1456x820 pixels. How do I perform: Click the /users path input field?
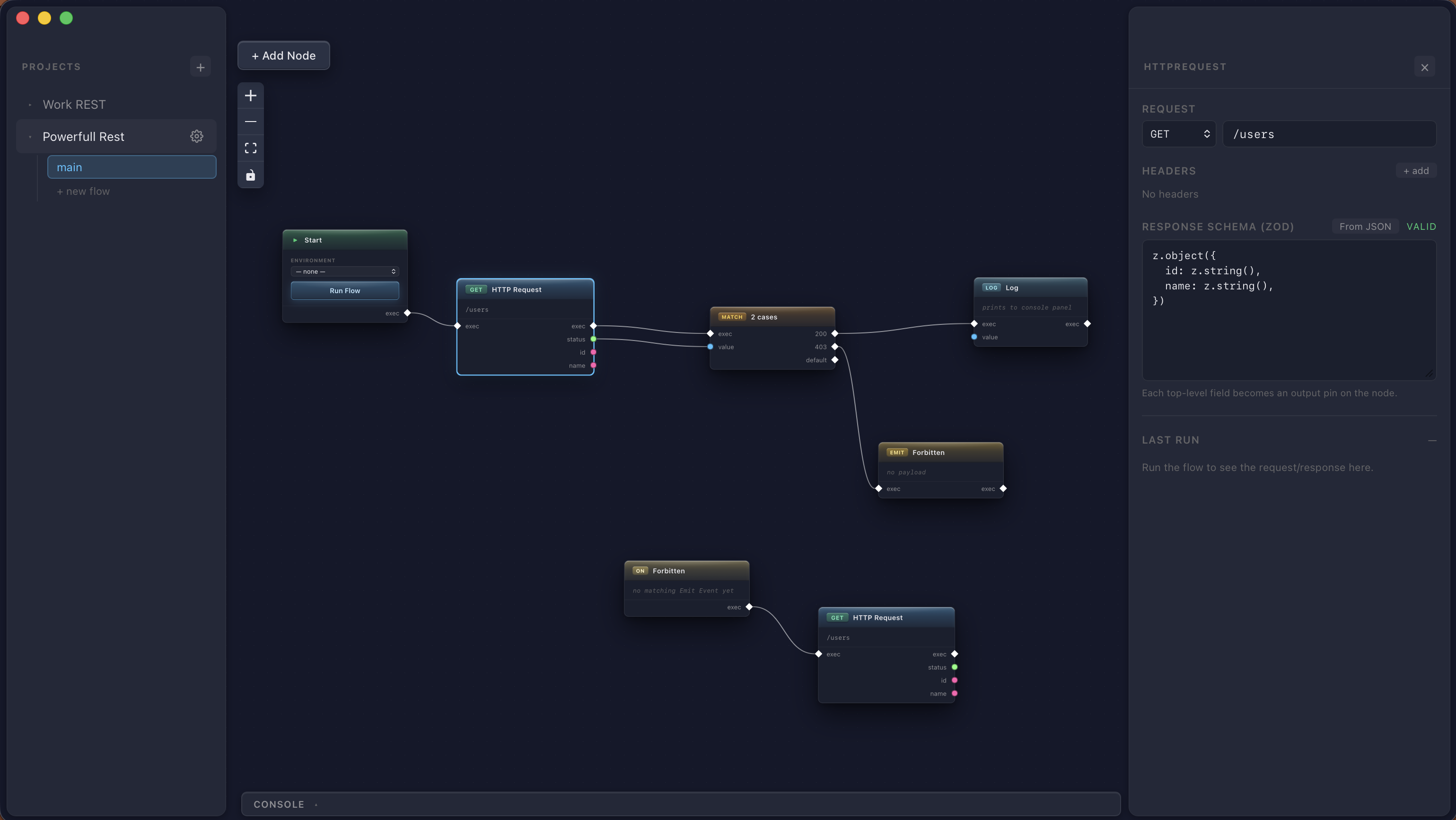click(1329, 134)
